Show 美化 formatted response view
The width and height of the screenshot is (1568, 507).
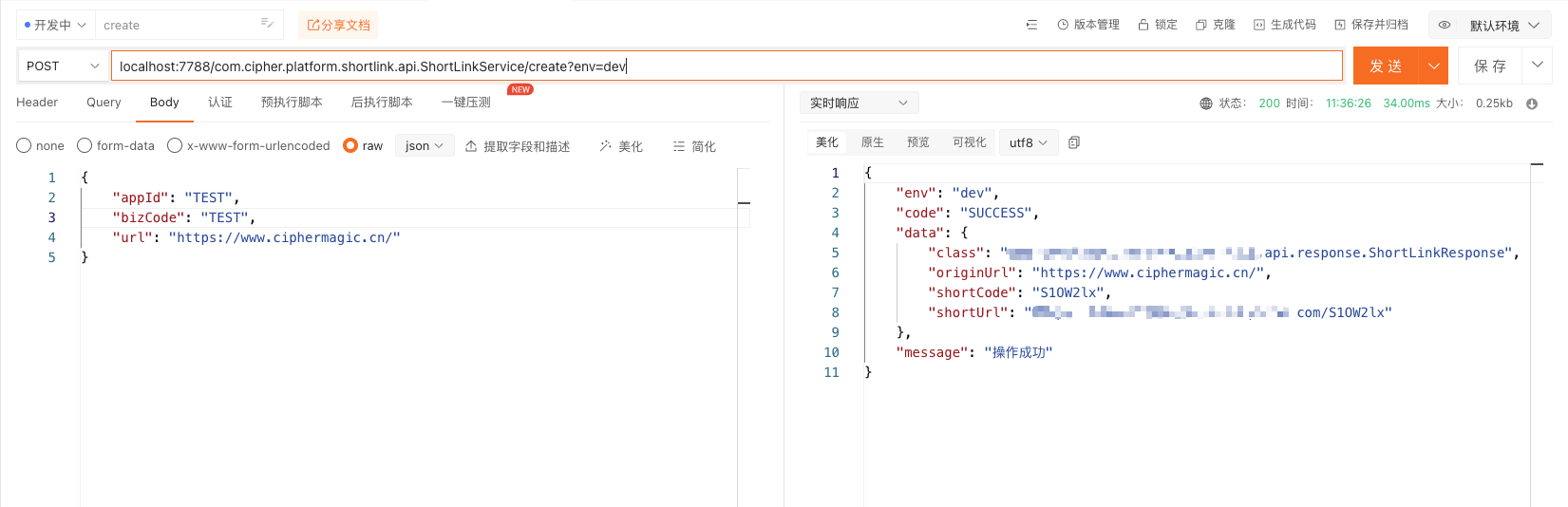pyautogui.click(x=827, y=142)
